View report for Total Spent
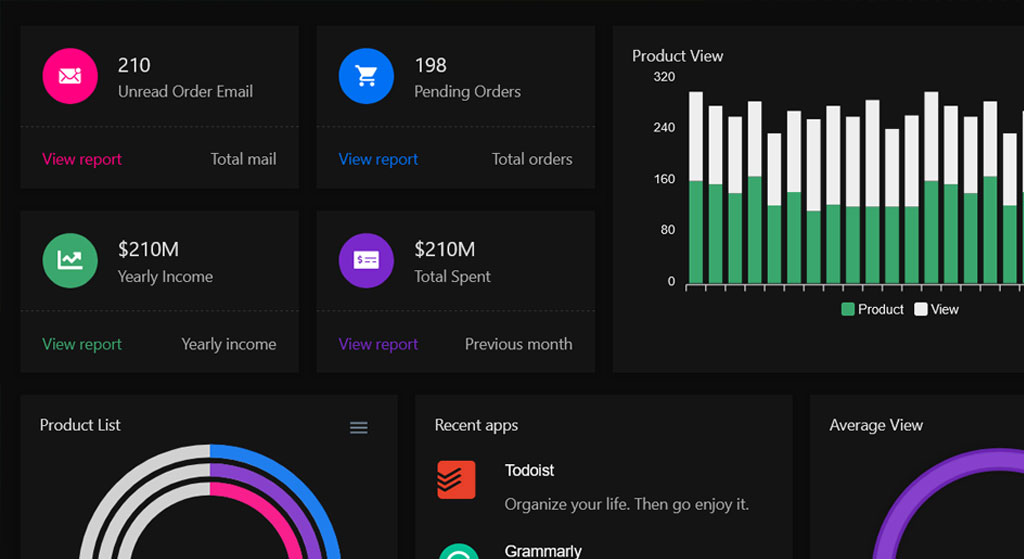The height and width of the screenshot is (559, 1024). pyautogui.click(x=378, y=344)
